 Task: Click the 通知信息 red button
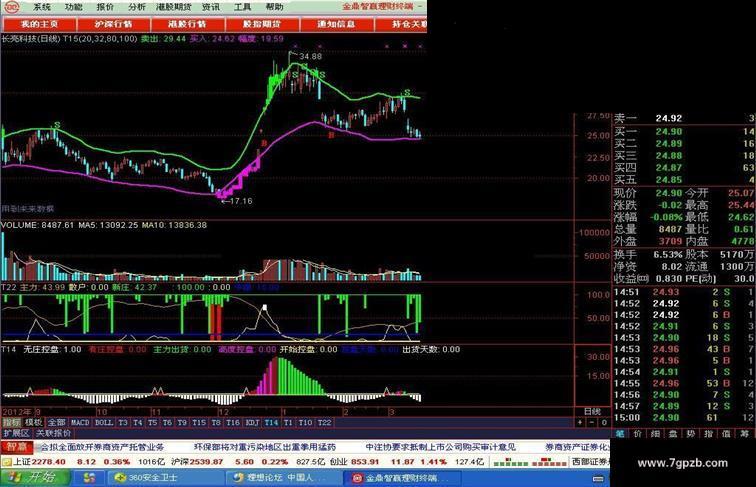tap(337, 24)
